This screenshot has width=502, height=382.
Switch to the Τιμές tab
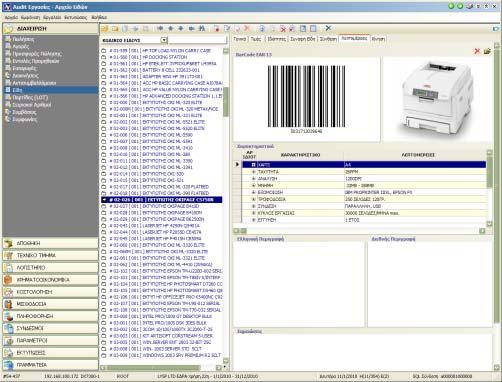click(256, 39)
